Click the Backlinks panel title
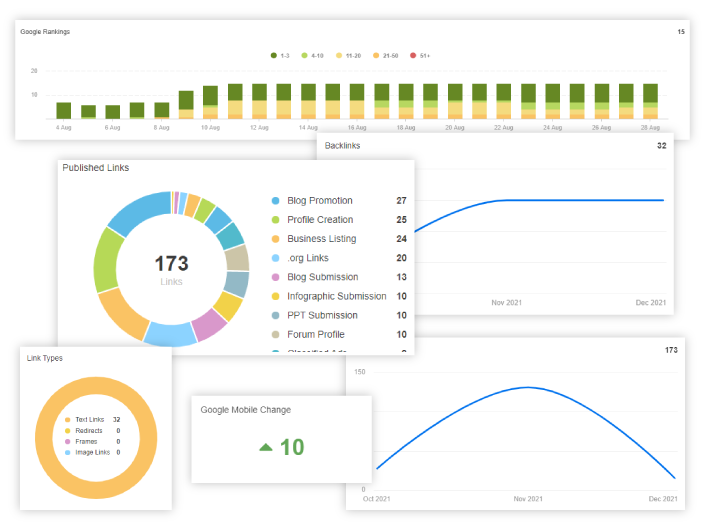This screenshot has height=530, width=705. point(342,146)
